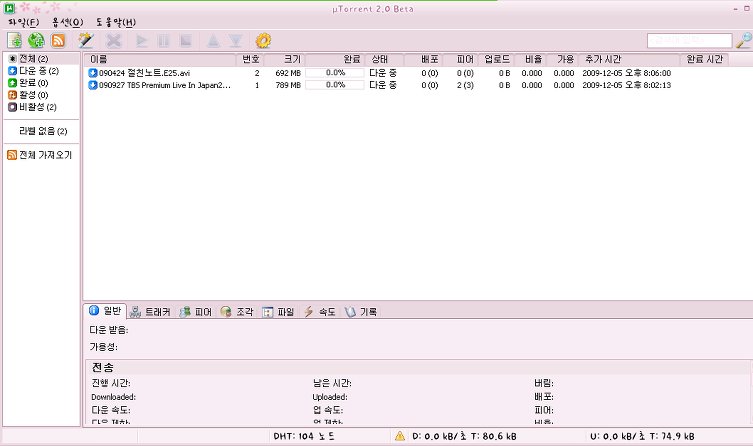
Task: Select 라벨 없음 (2) label
Action: coord(43,131)
